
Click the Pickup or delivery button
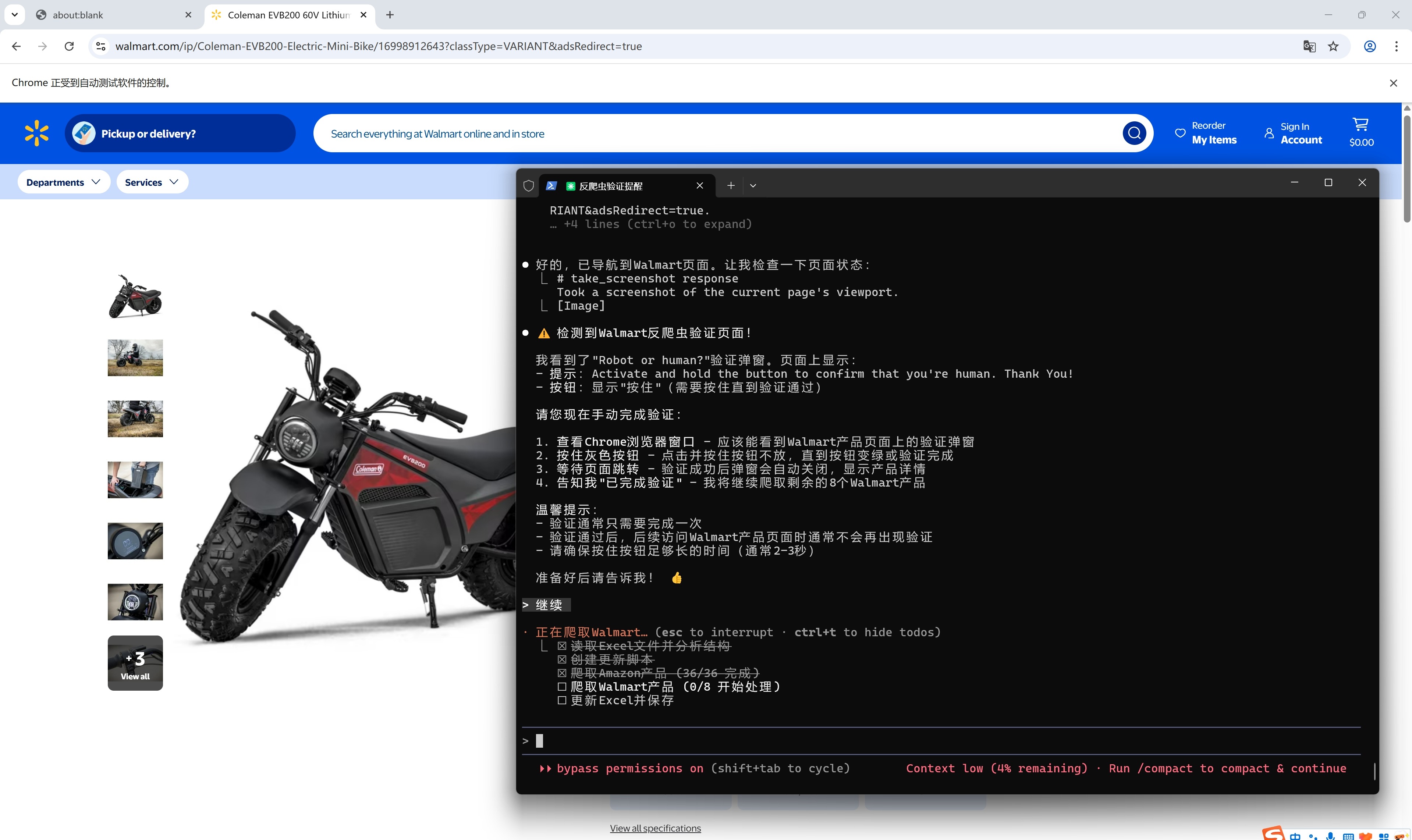click(180, 133)
